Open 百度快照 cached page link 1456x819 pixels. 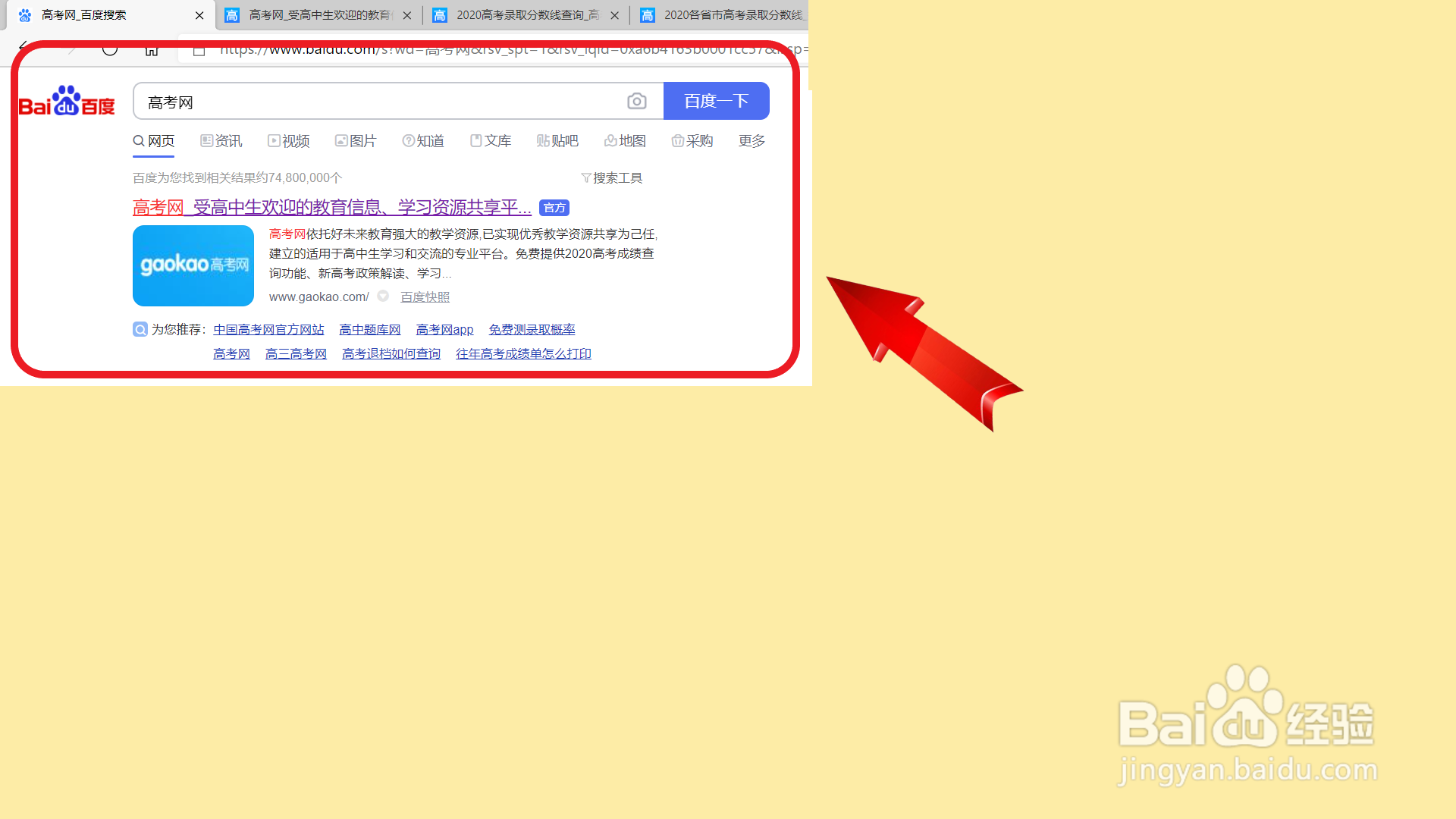[x=425, y=297]
